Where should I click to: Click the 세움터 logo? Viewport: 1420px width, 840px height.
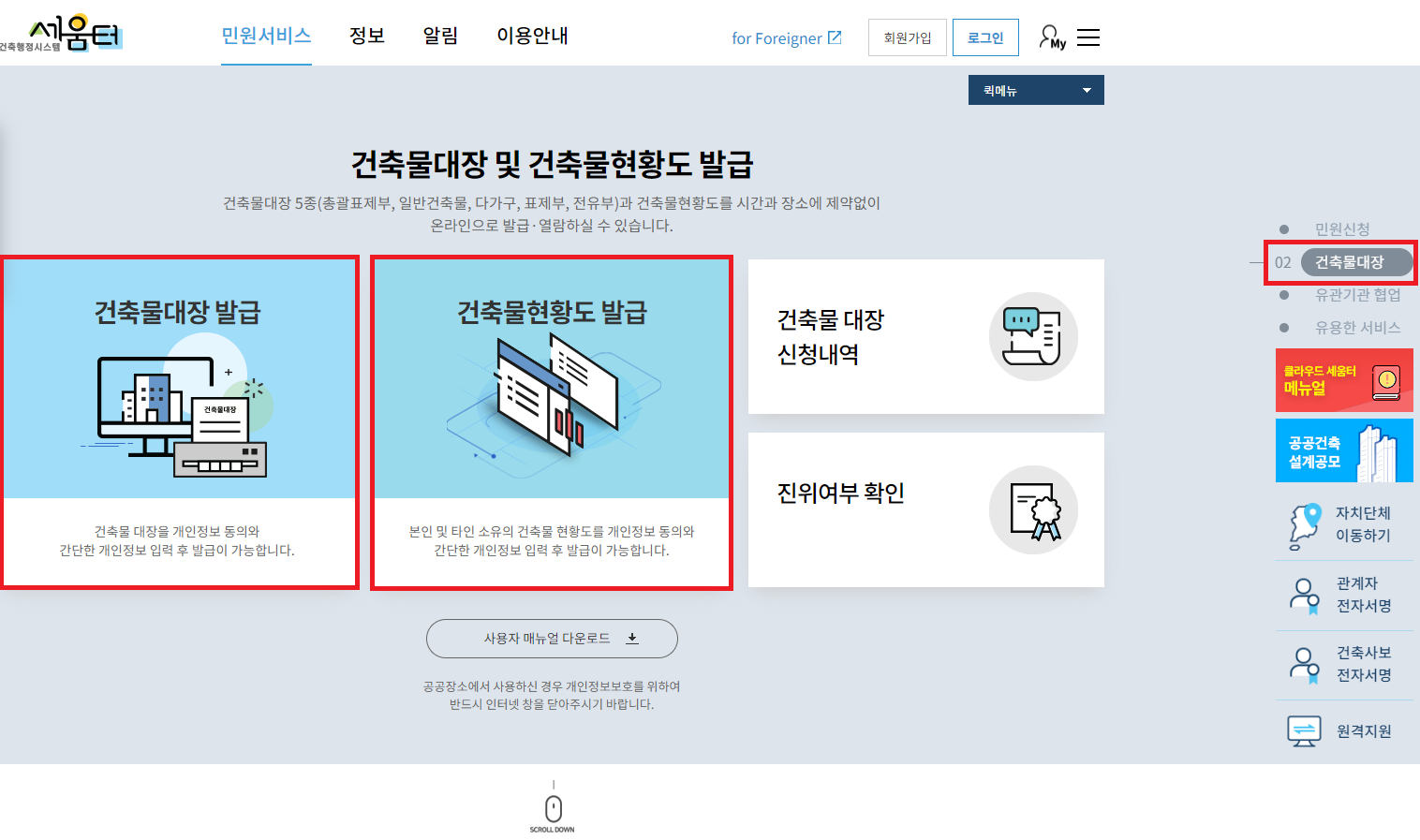click(64, 32)
